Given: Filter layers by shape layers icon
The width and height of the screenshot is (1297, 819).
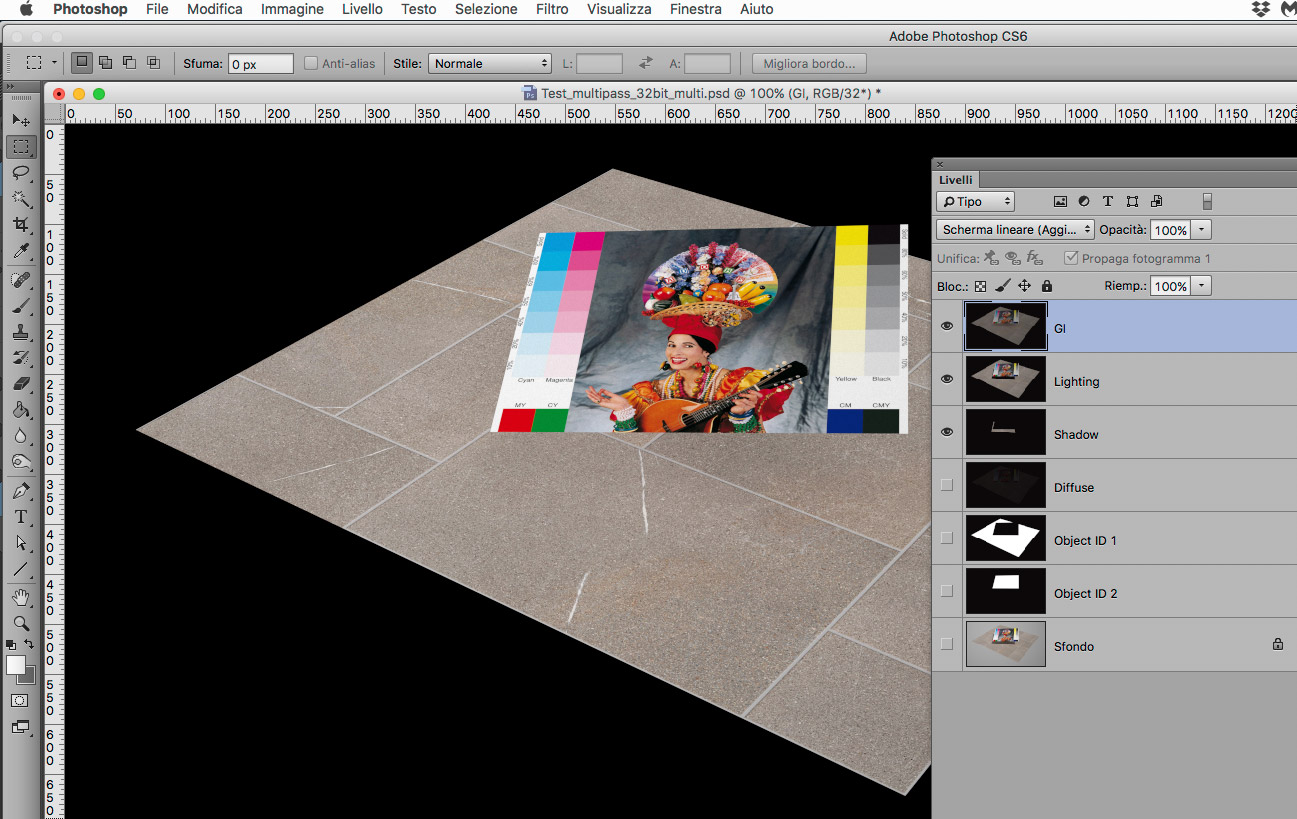Looking at the screenshot, I should (1131, 201).
